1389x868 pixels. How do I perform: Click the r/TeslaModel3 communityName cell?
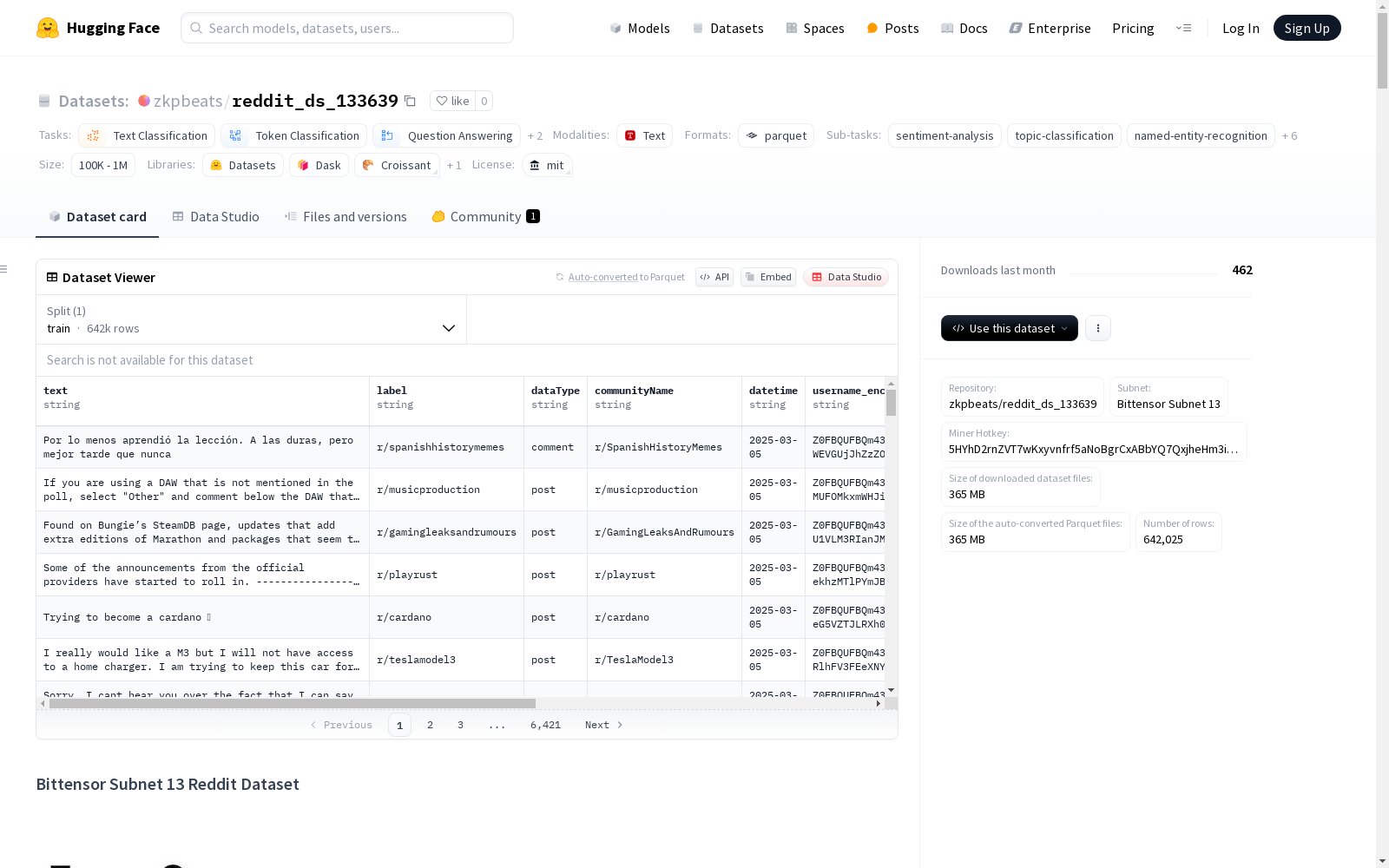click(665, 660)
